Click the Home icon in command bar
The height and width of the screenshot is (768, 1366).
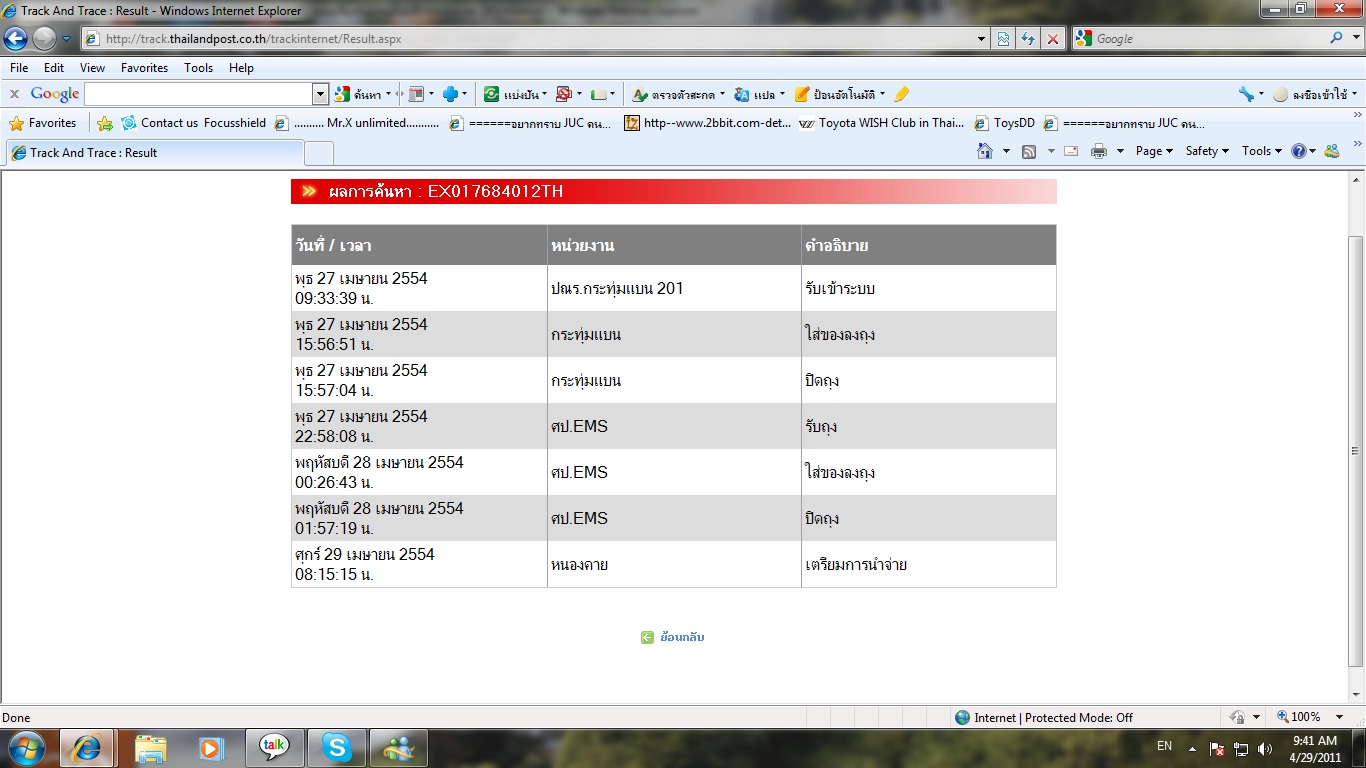tap(985, 151)
